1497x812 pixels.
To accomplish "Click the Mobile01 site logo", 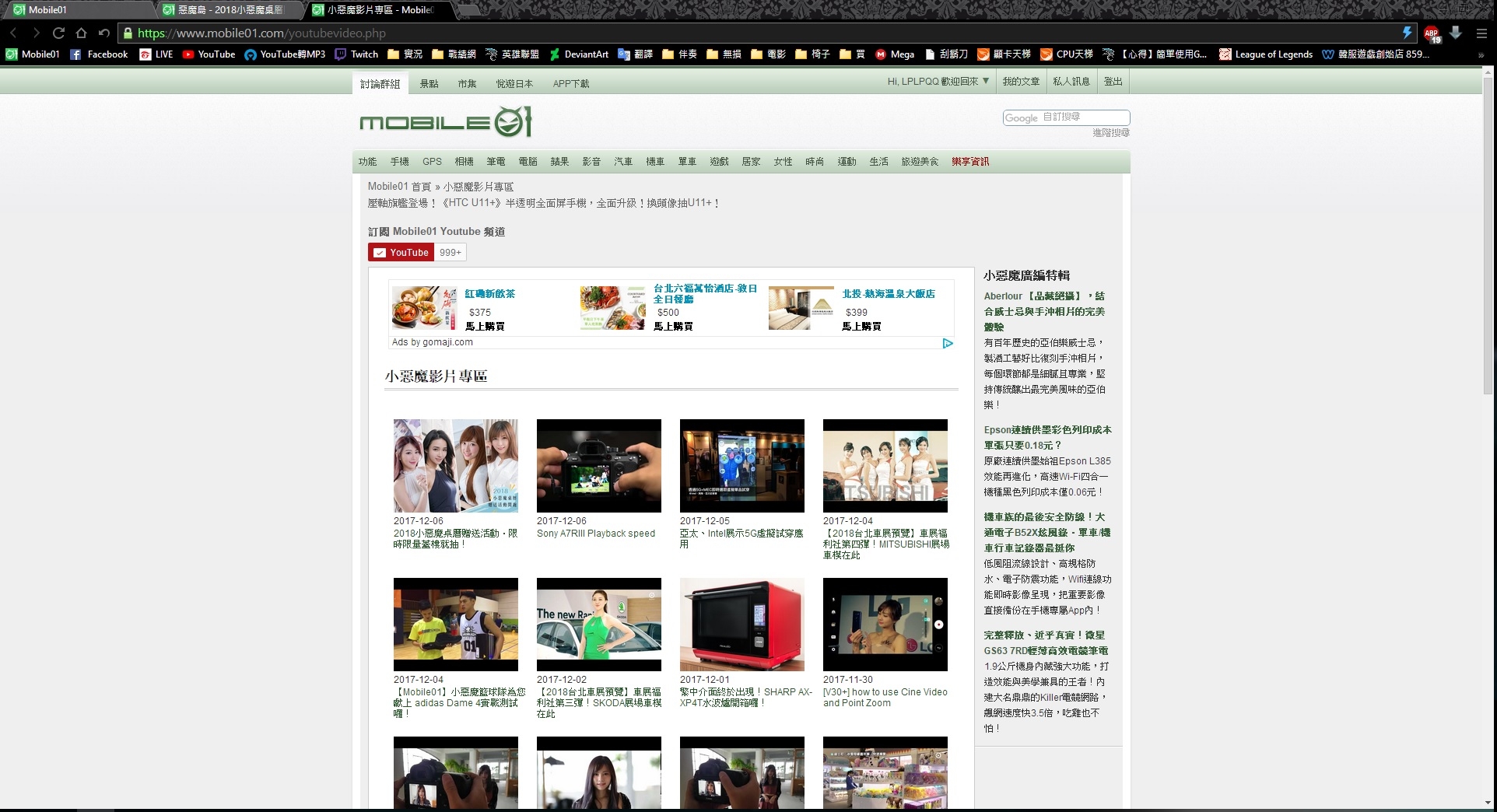I will click(x=446, y=122).
